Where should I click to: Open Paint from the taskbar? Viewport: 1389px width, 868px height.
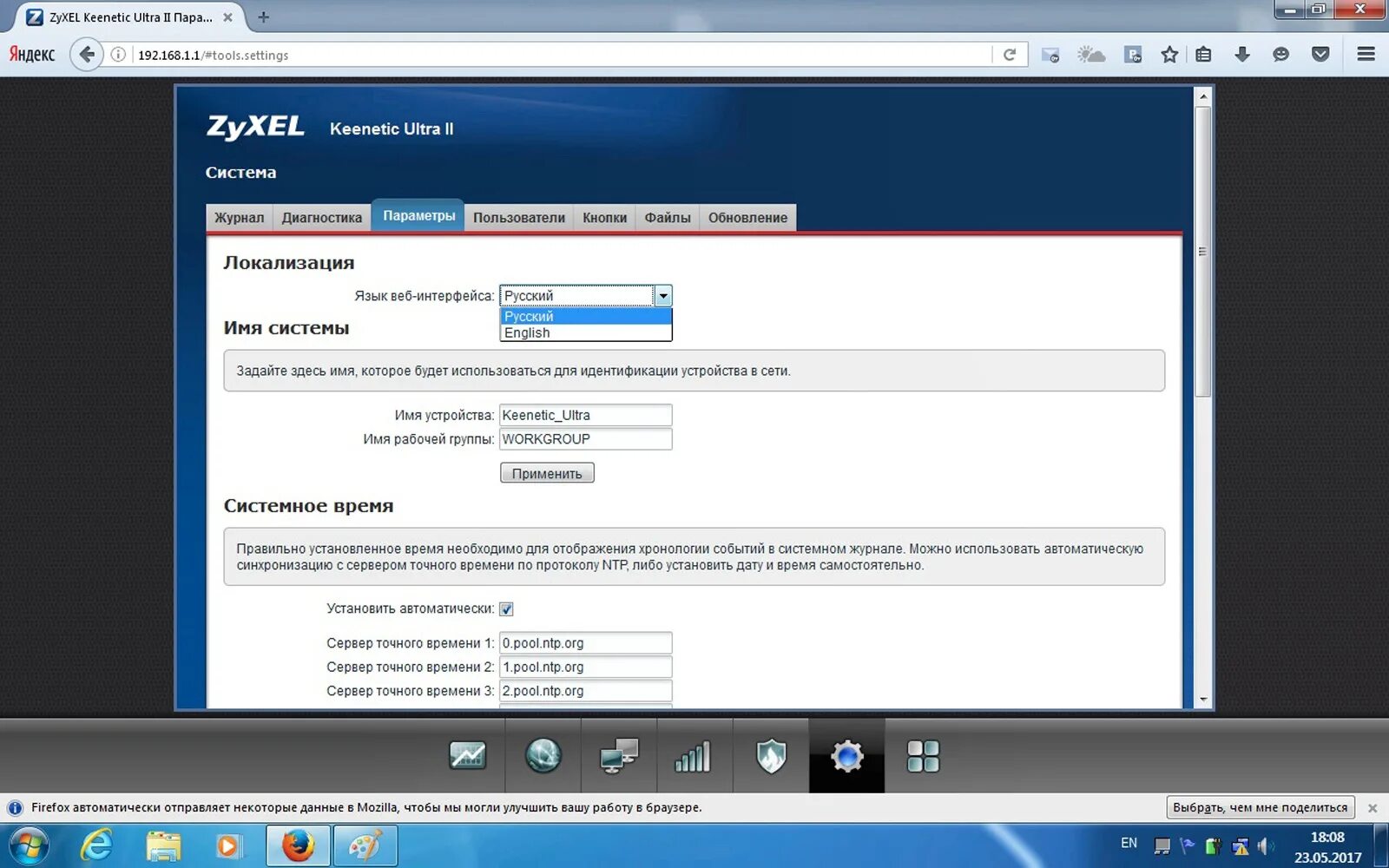point(365,845)
